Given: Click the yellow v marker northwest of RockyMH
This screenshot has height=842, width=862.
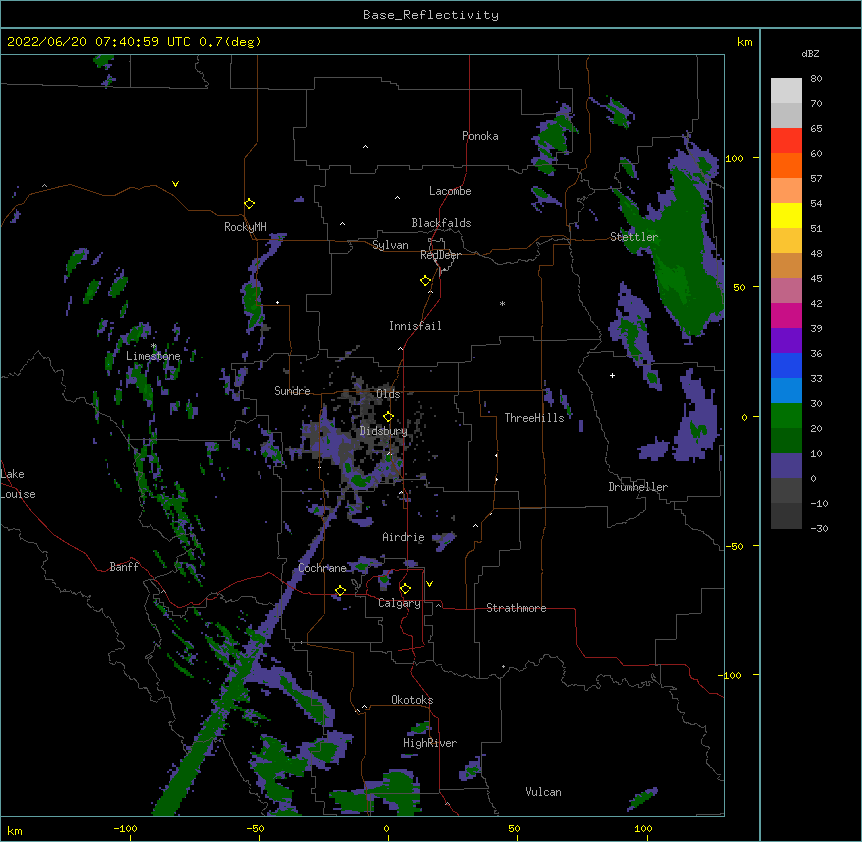Looking at the screenshot, I should click(175, 184).
